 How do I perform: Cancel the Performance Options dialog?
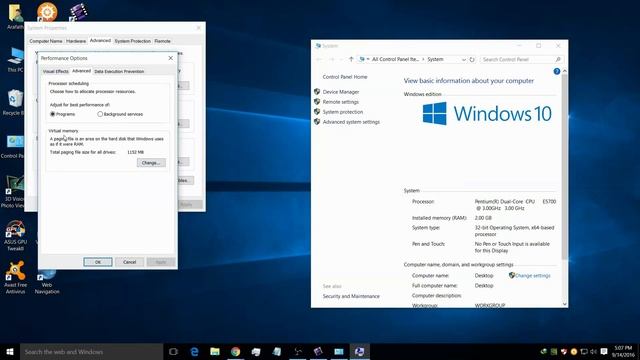(x=129, y=262)
